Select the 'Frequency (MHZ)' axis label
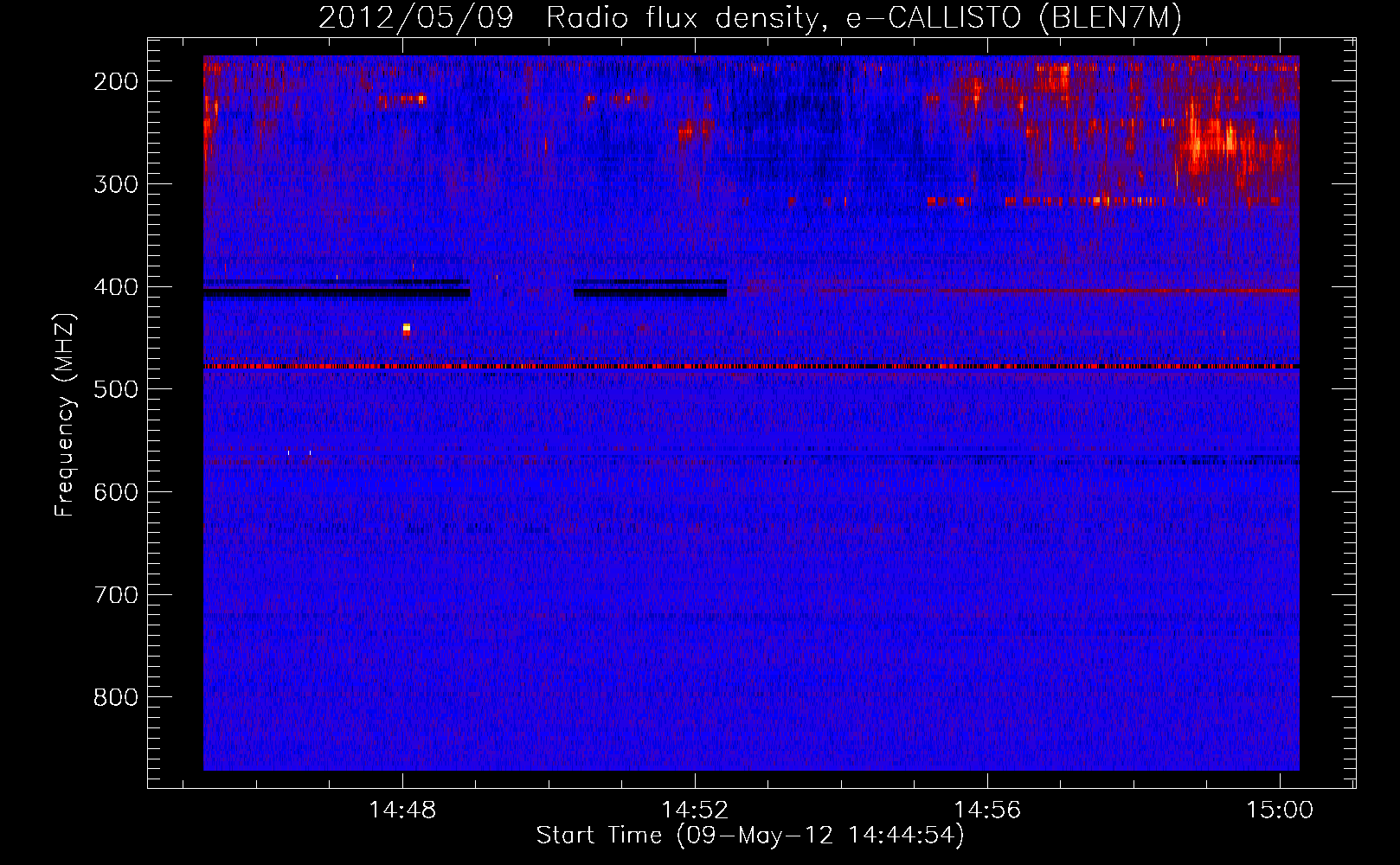1400x865 pixels. point(65,414)
